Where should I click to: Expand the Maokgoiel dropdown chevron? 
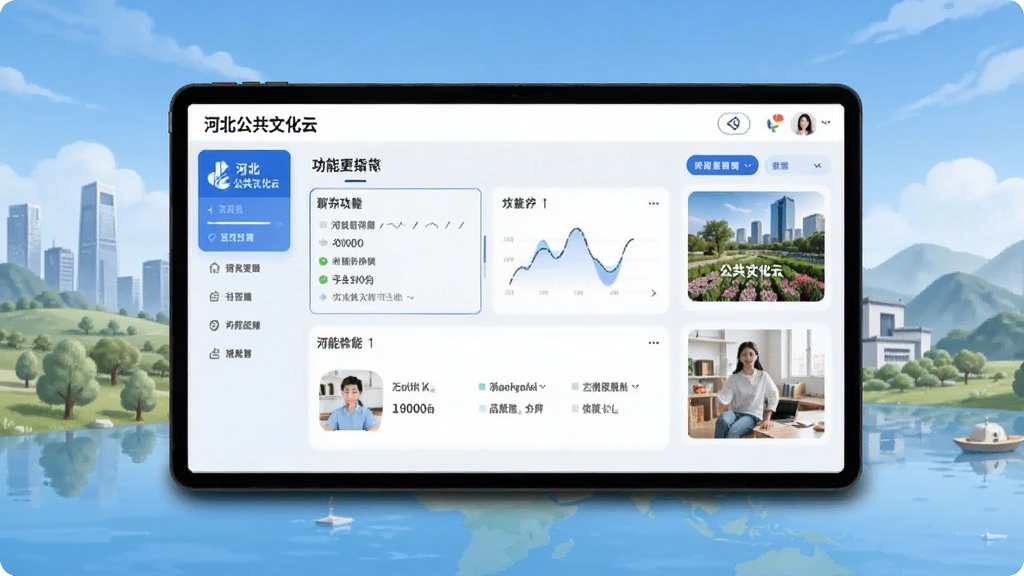tap(543, 387)
